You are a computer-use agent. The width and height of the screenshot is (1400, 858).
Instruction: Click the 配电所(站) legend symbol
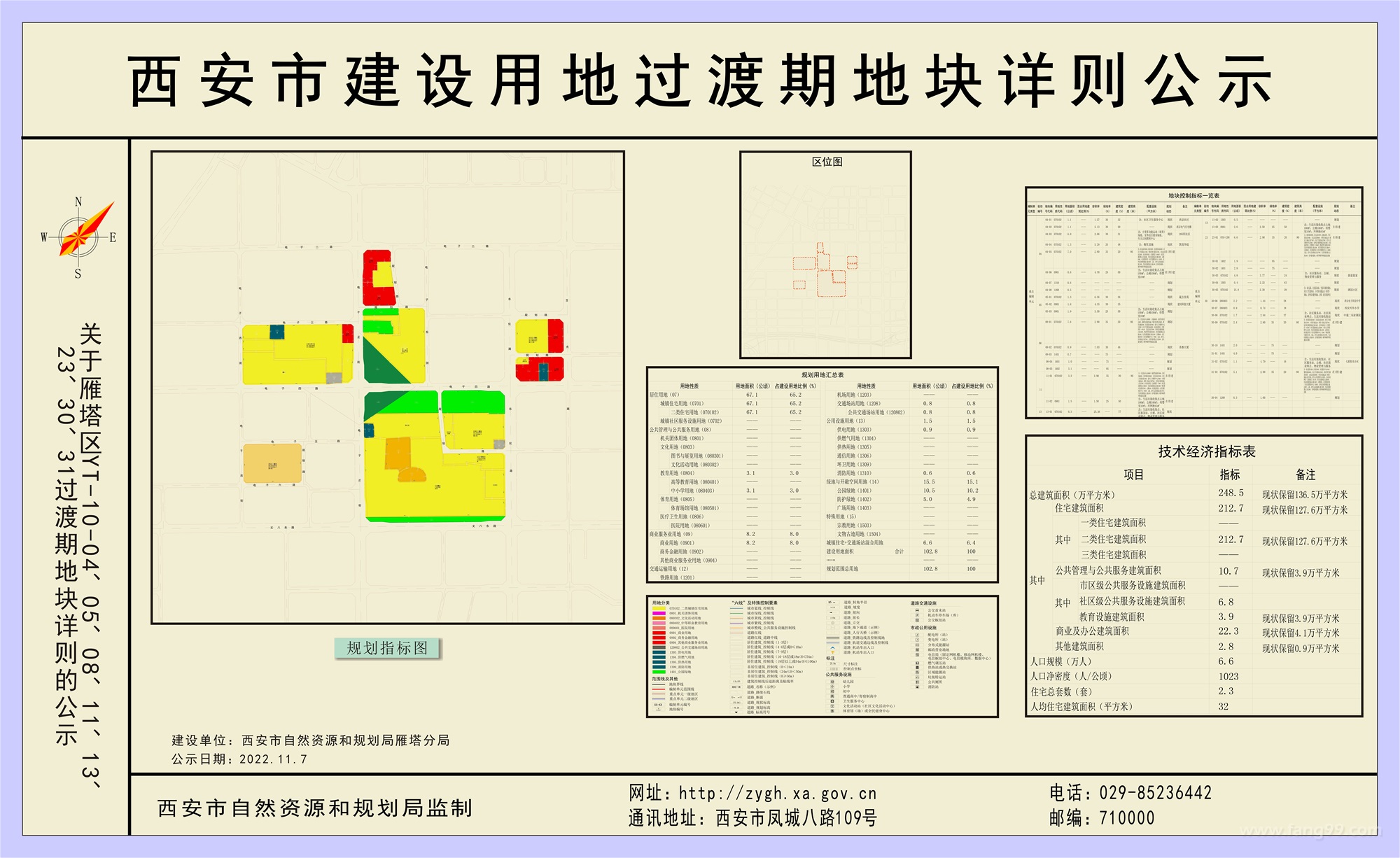click(x=917, y=635)
